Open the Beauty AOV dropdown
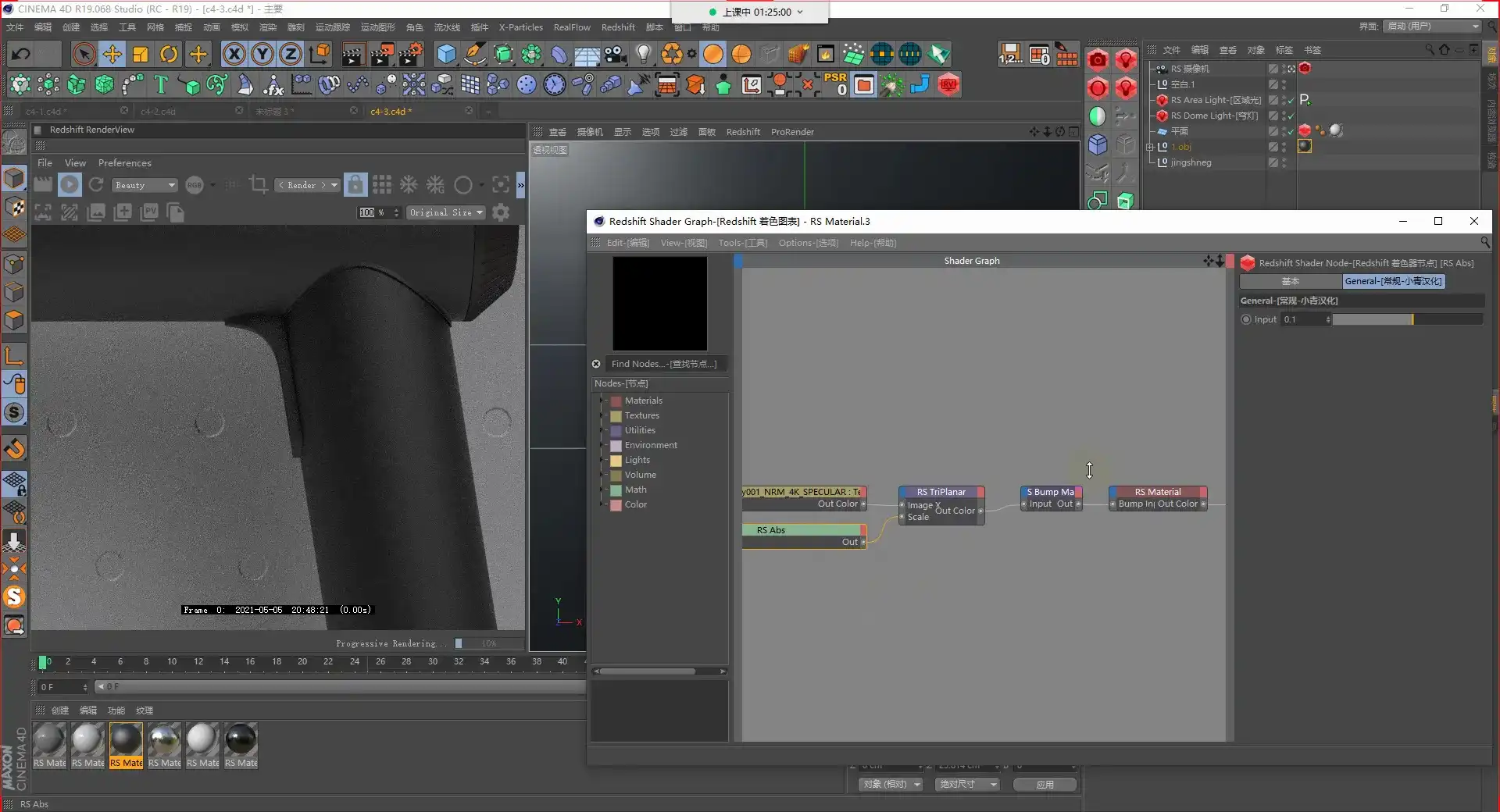The height and width of the screenshot is (812, 1500). [145, 185]
